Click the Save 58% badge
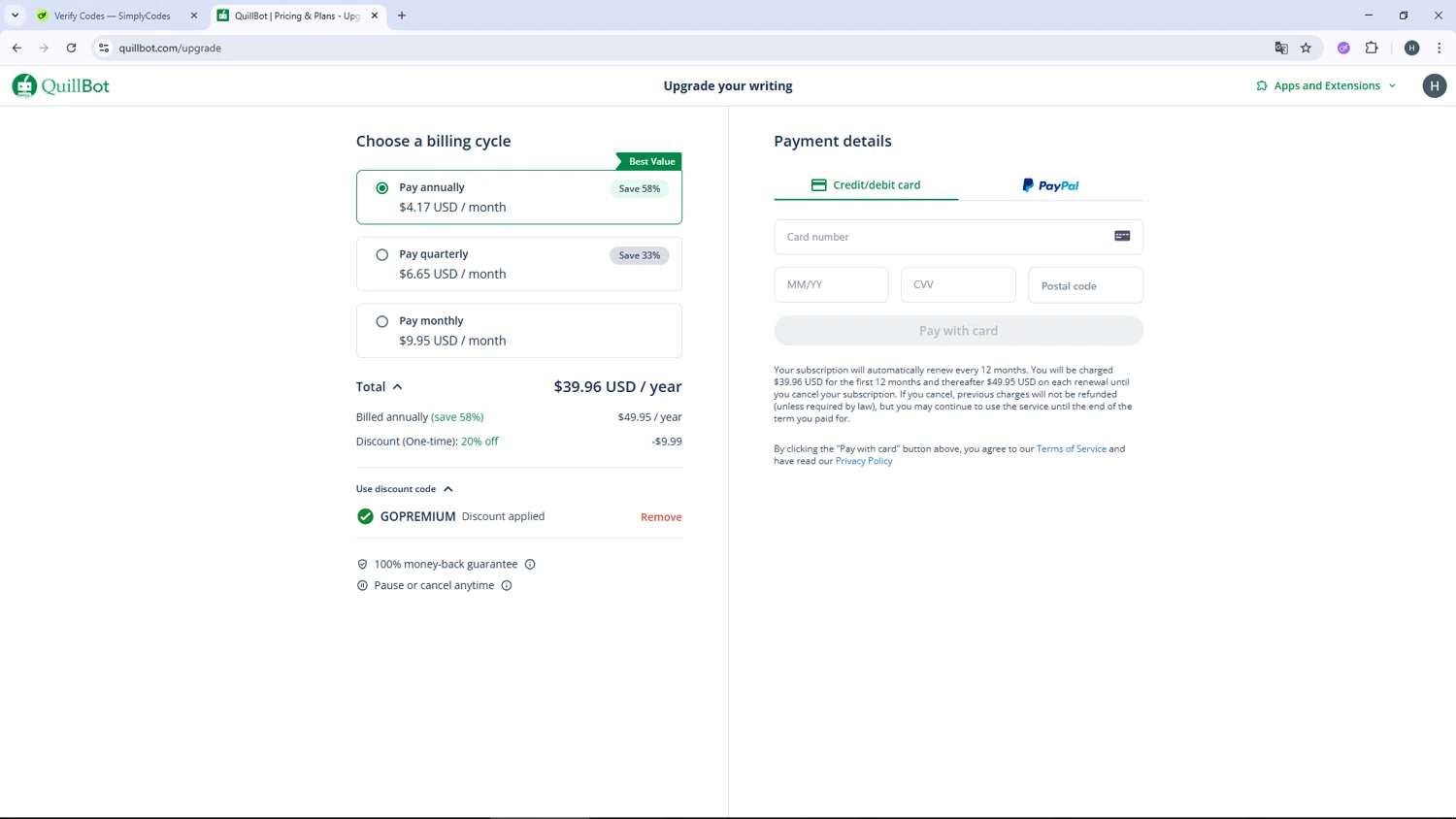 click(640, 188)
